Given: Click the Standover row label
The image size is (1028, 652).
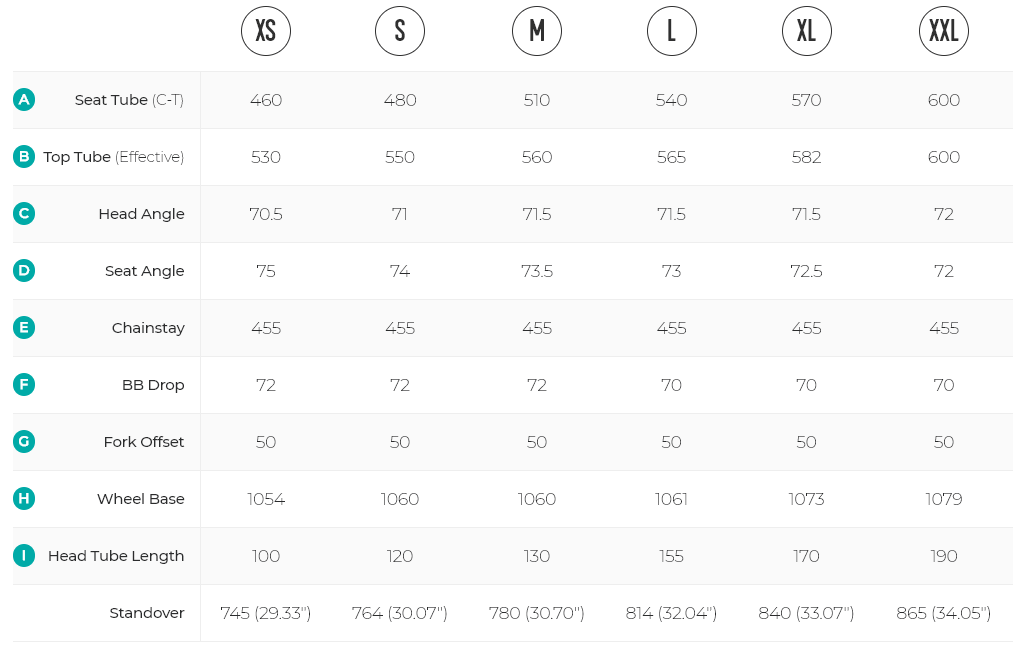Looking at the screenshot, I should click(147, 613).
